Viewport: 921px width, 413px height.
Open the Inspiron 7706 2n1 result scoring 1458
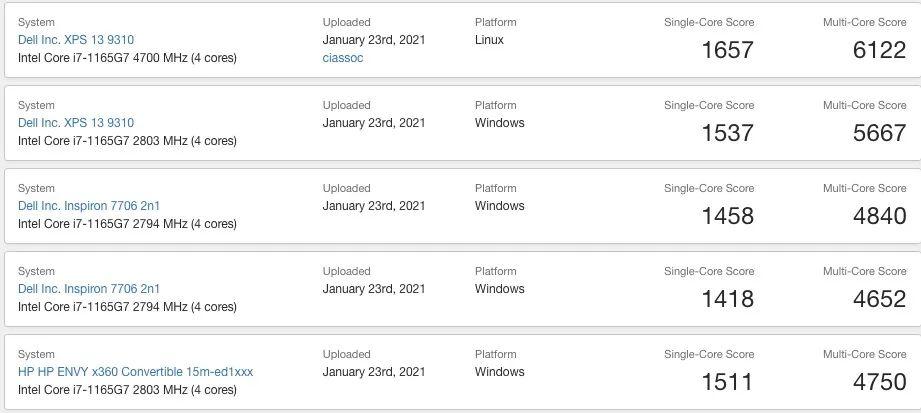[x=89, y=206]
